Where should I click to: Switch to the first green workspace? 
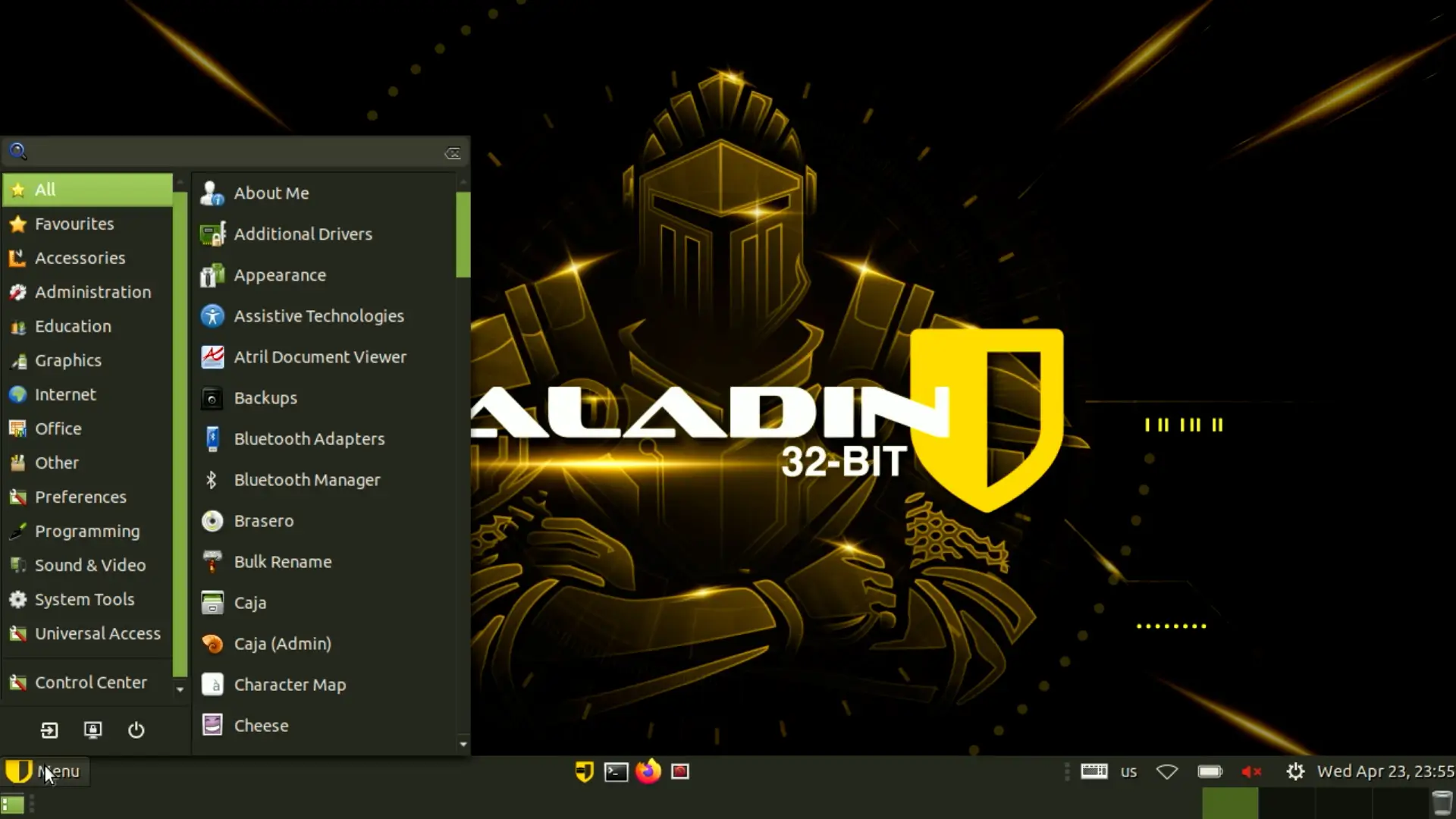click(x=1230, y=803)
